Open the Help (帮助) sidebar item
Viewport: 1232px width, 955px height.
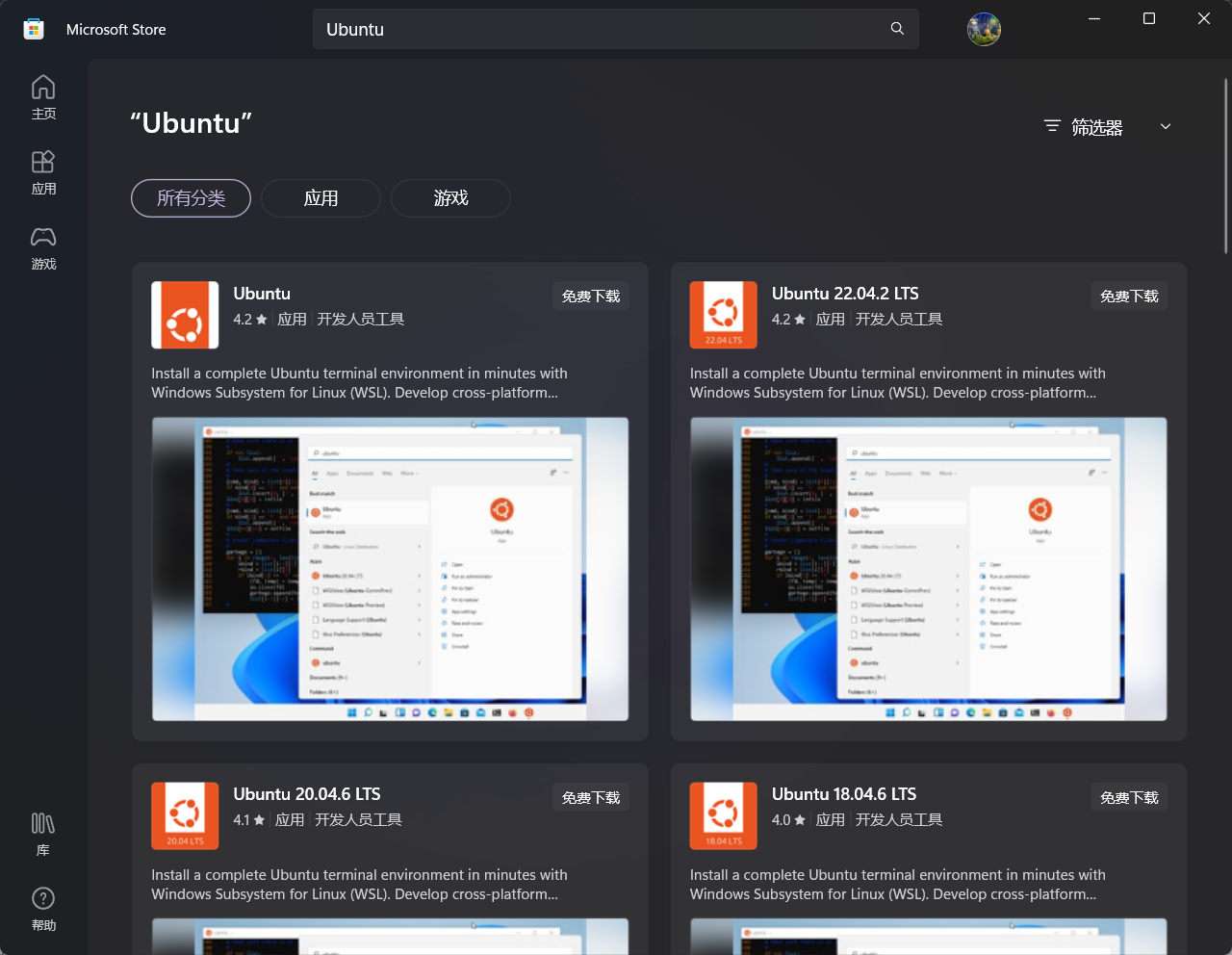(x=43, y=909)
